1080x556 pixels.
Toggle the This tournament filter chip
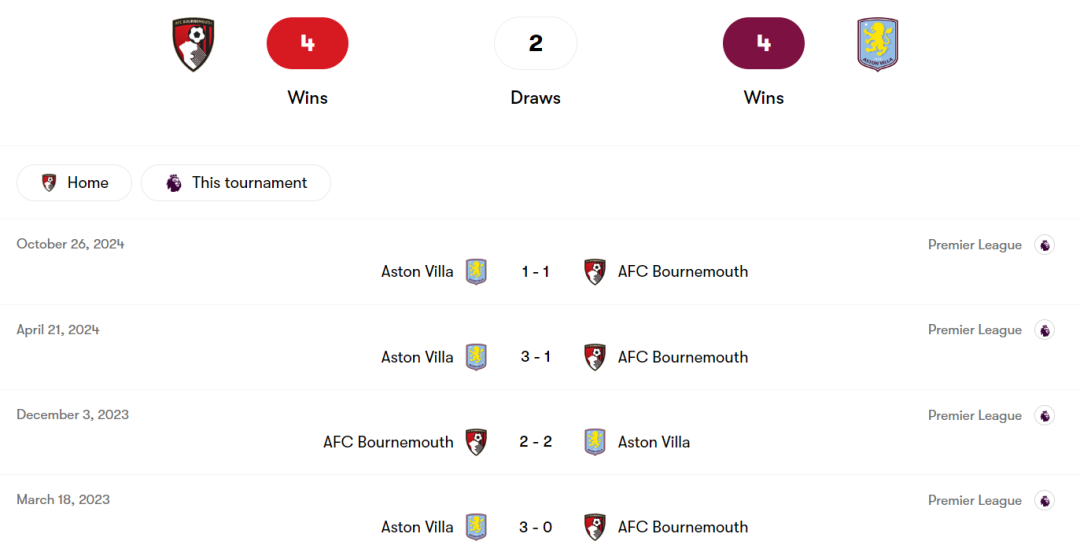pos(236,183)
